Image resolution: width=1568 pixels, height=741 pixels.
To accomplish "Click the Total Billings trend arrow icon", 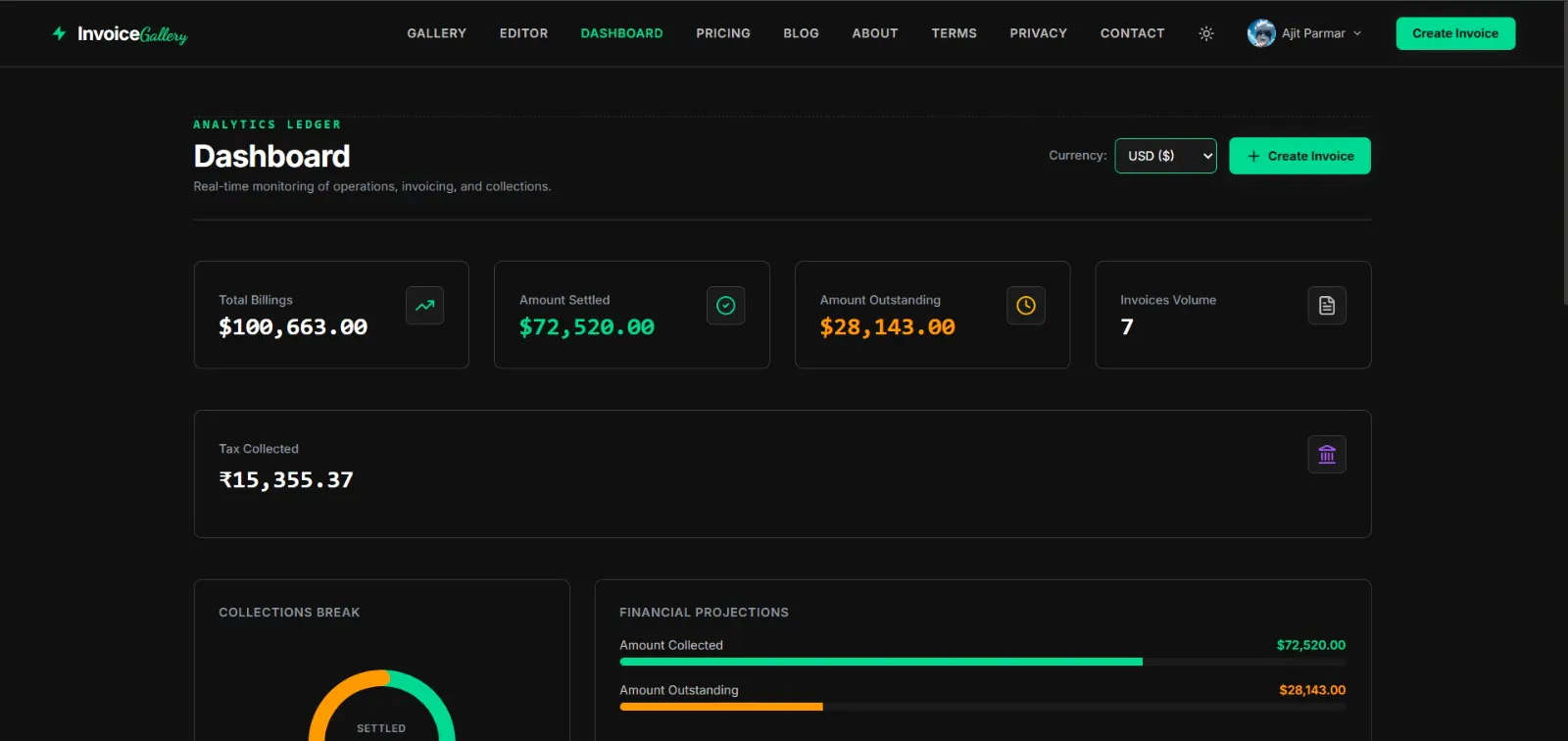I will click(x=425, y=306).
